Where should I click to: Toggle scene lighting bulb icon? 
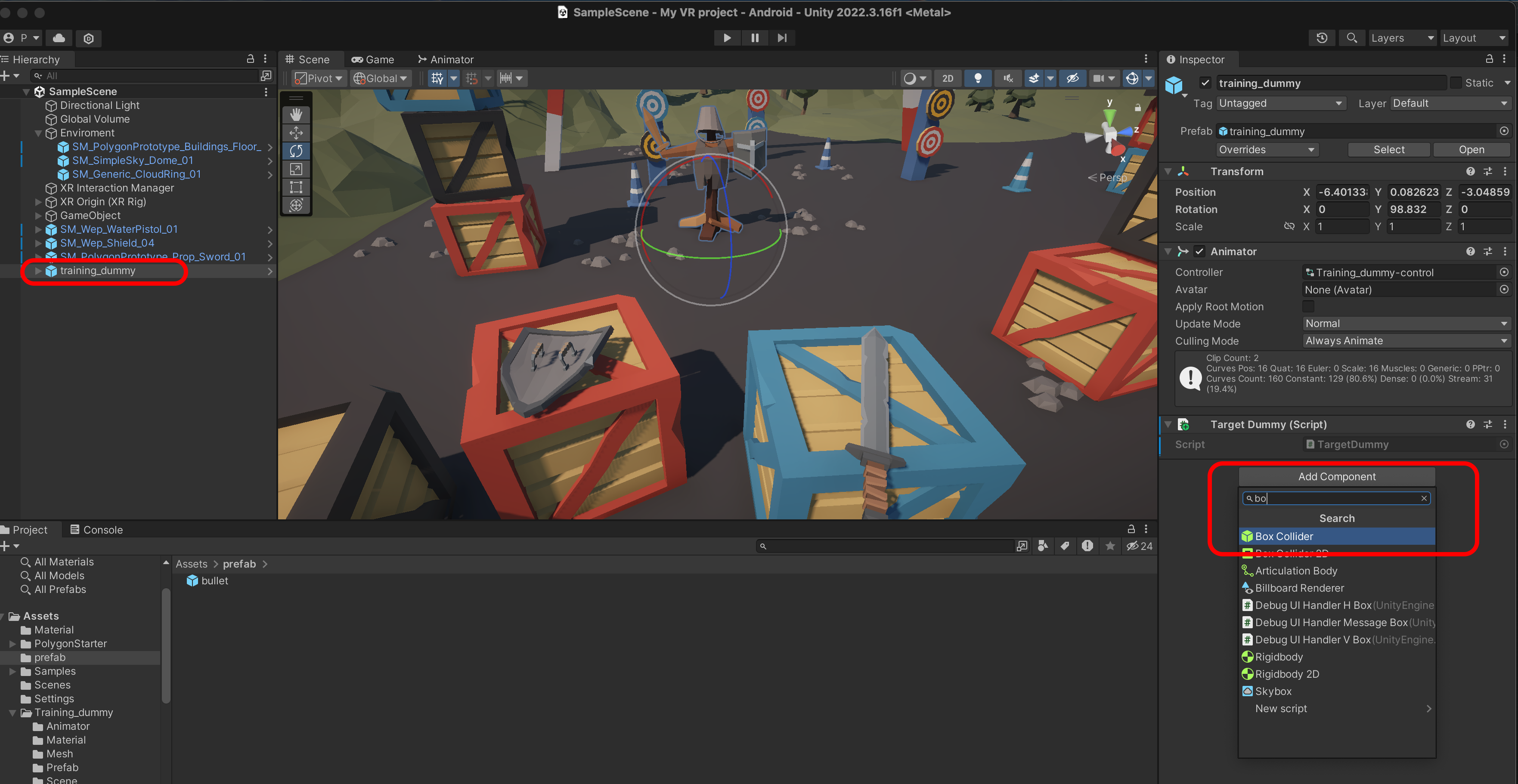[978, 78]
